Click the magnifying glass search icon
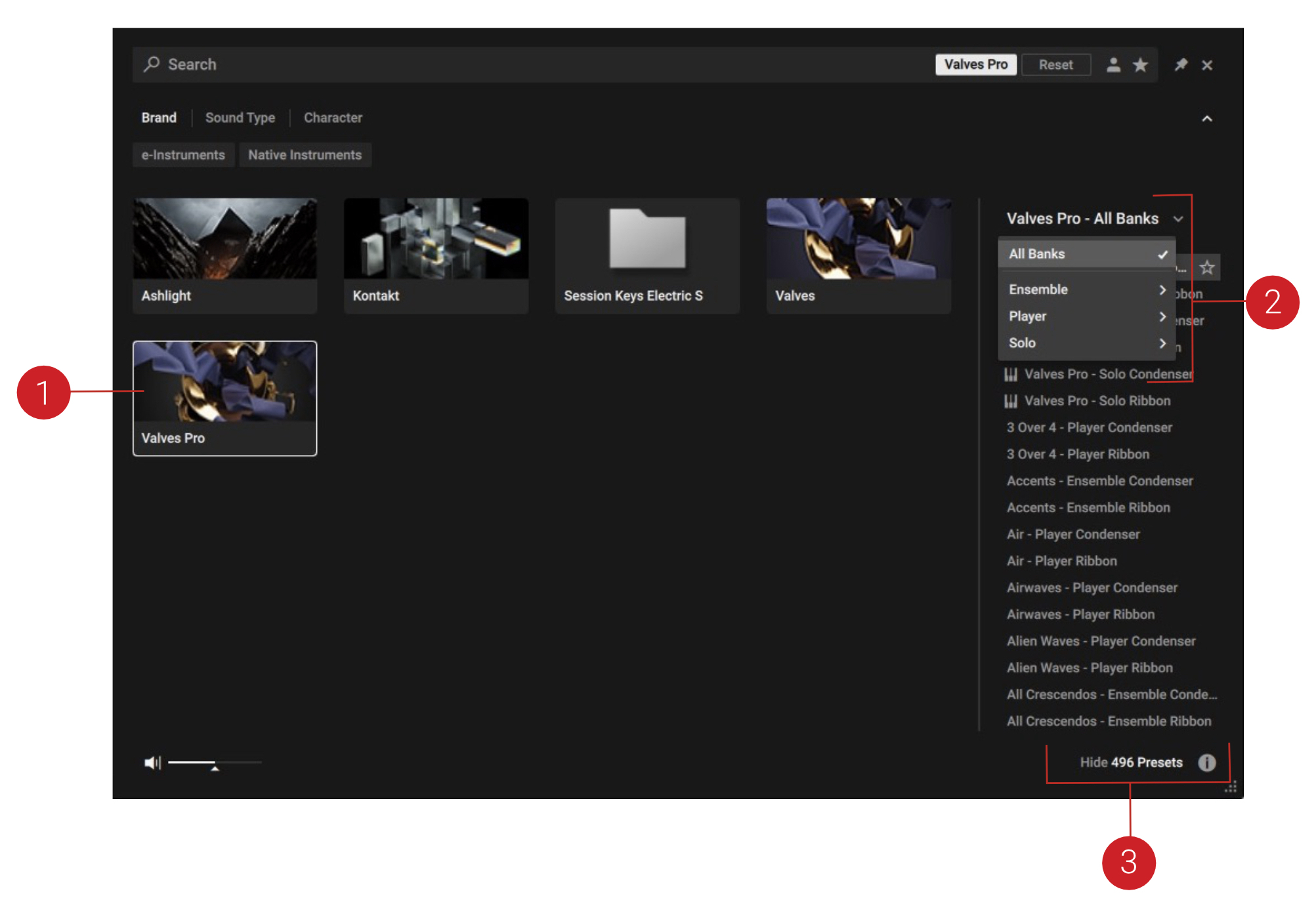Image resolution: width=1316 pixels, height=906 pixels. click(x=152, y=64)
